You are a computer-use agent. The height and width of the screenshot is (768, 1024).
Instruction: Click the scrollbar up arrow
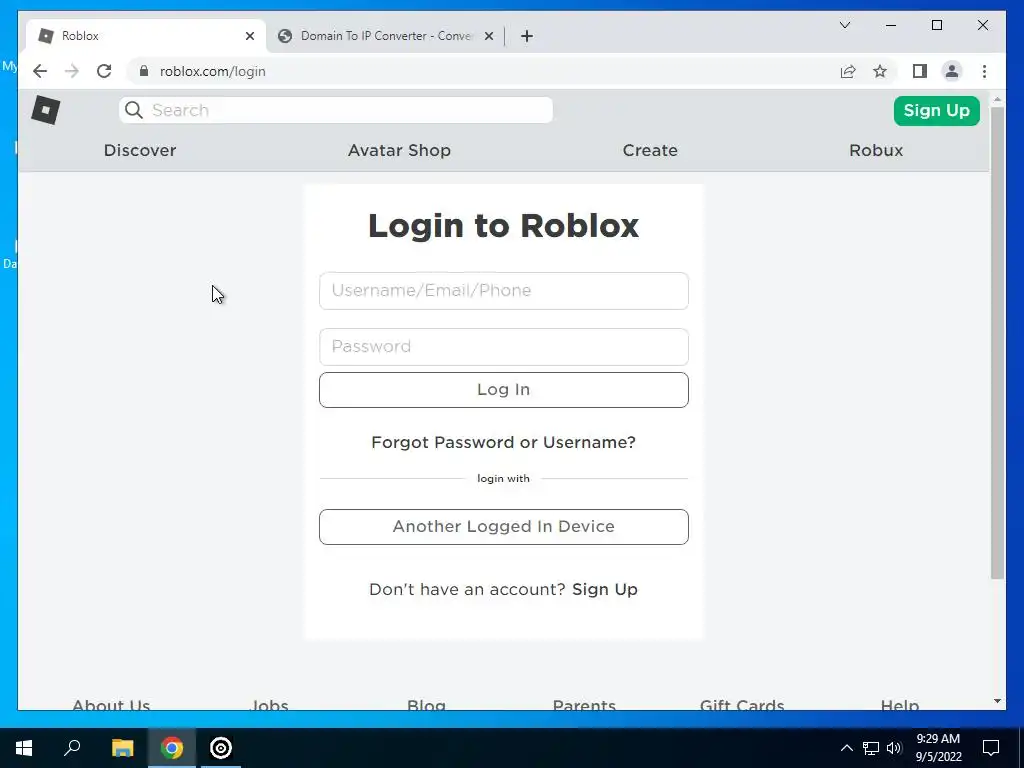point(997,99)
